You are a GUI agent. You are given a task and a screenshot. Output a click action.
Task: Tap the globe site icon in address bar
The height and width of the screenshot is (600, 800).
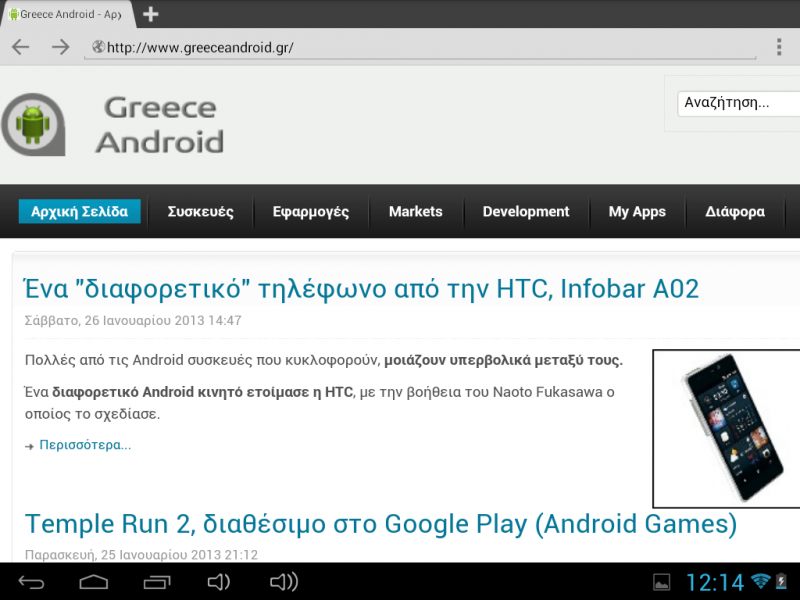coord(98,47)
